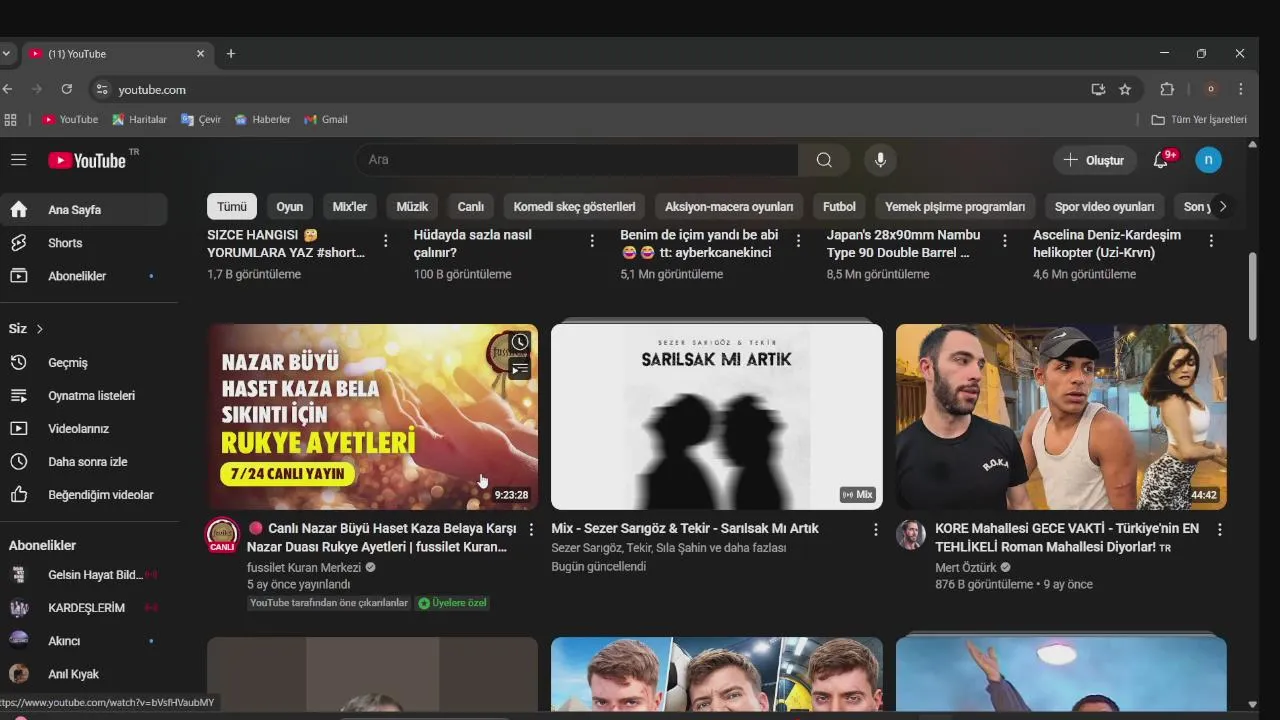Select the Oyun filter chip
Viewport: 1280px width, 720px height.
click(x=290, y=207)
